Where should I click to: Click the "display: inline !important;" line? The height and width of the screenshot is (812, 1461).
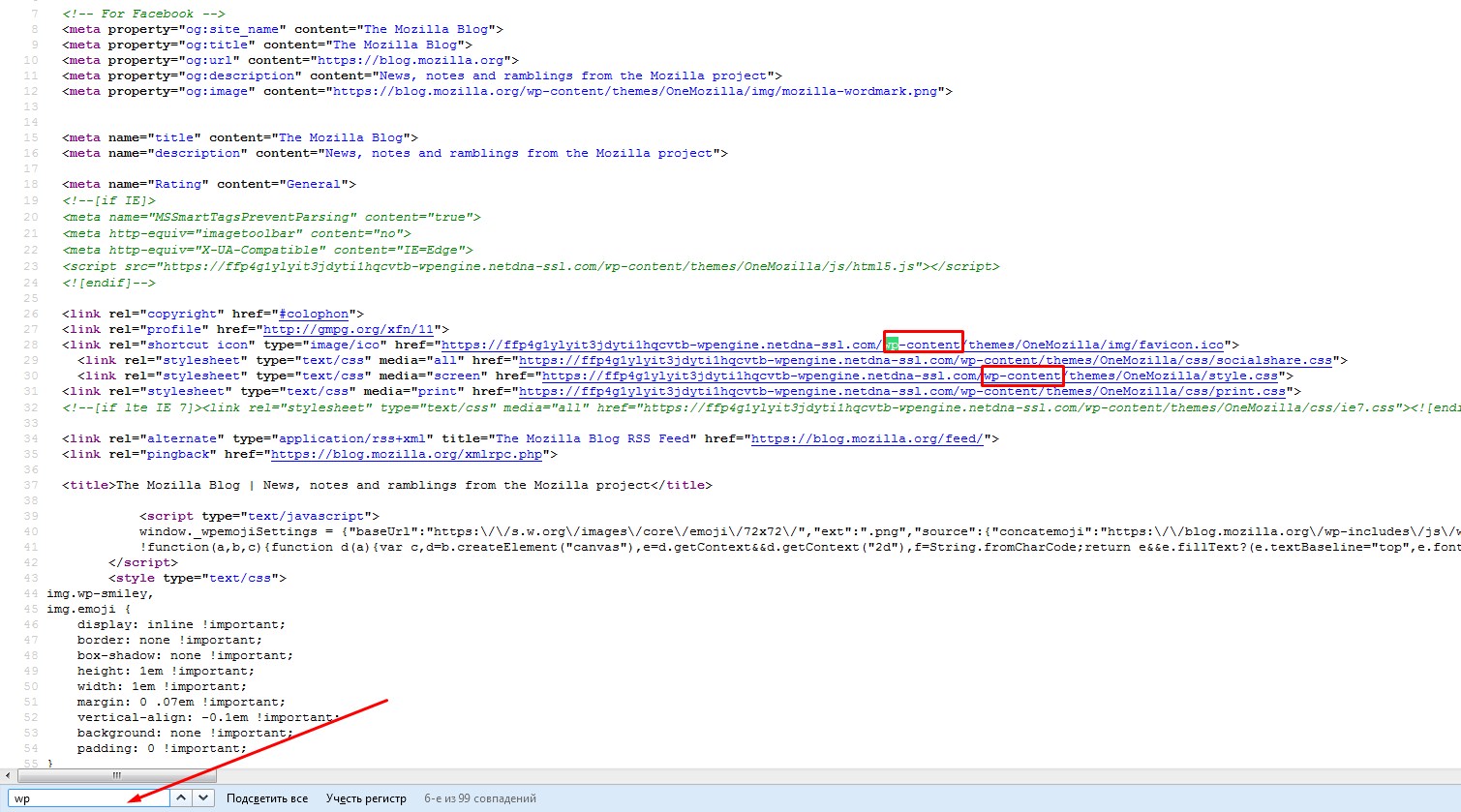coord(182,624)
